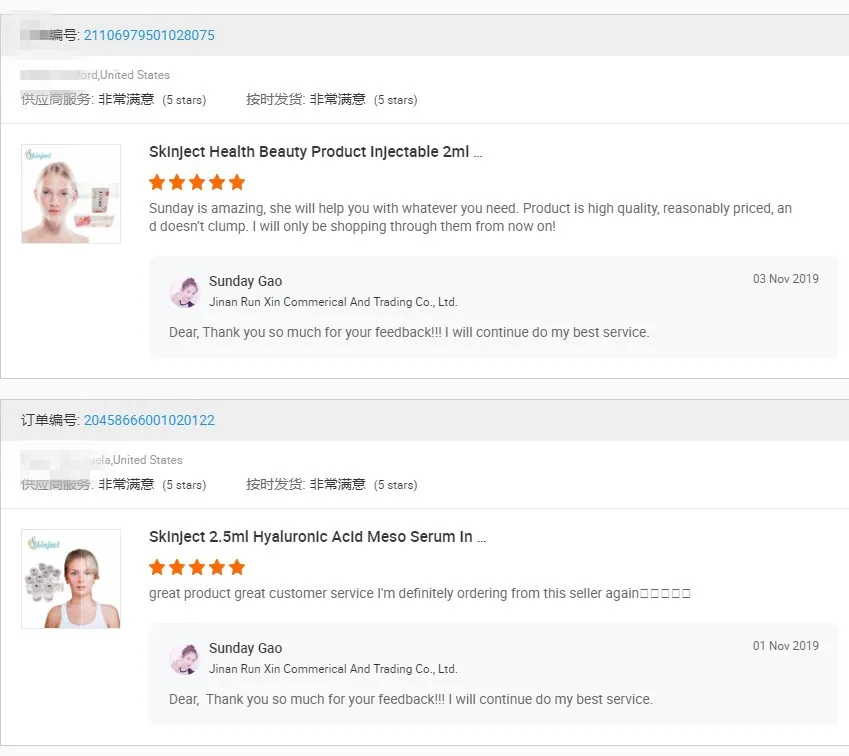Image resolution: width=849 pixels, height=756 pixels.
Task: Click Jinan Run Xin company name in second reply
Action: 333,669
